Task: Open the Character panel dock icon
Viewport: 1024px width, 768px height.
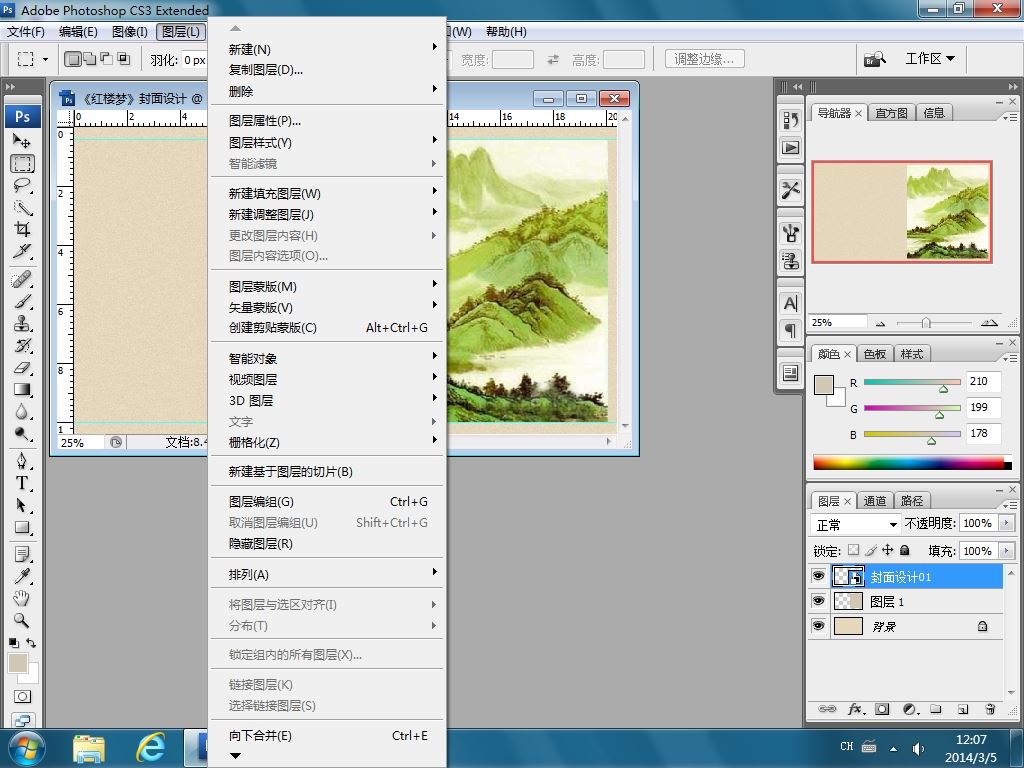Action: click(x=790, y=304)
